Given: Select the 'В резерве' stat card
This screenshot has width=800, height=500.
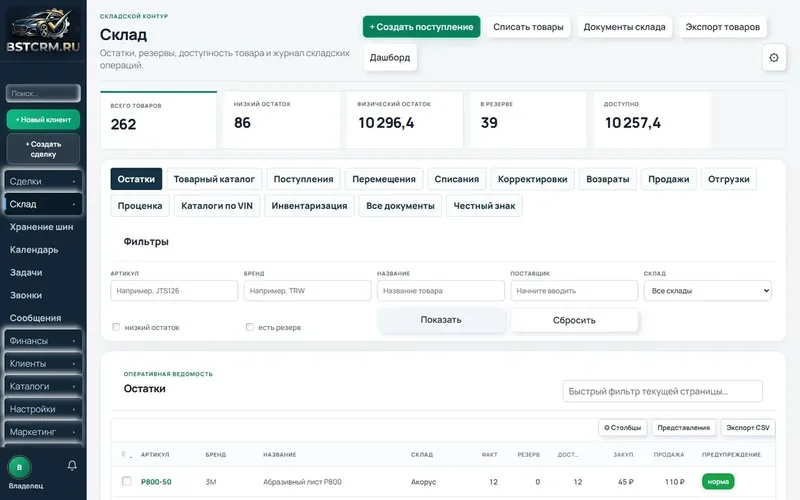Looking at the screenshot, I should point(528,120).
